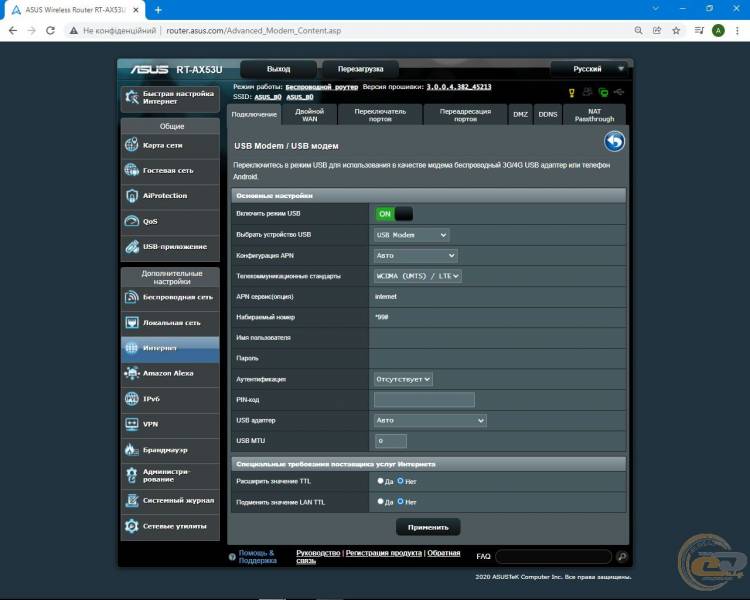Image resolution: width=750 pixels, height=600 pixels.
Task: Open the APN configuration dropdown
Action: click(416, 256)
